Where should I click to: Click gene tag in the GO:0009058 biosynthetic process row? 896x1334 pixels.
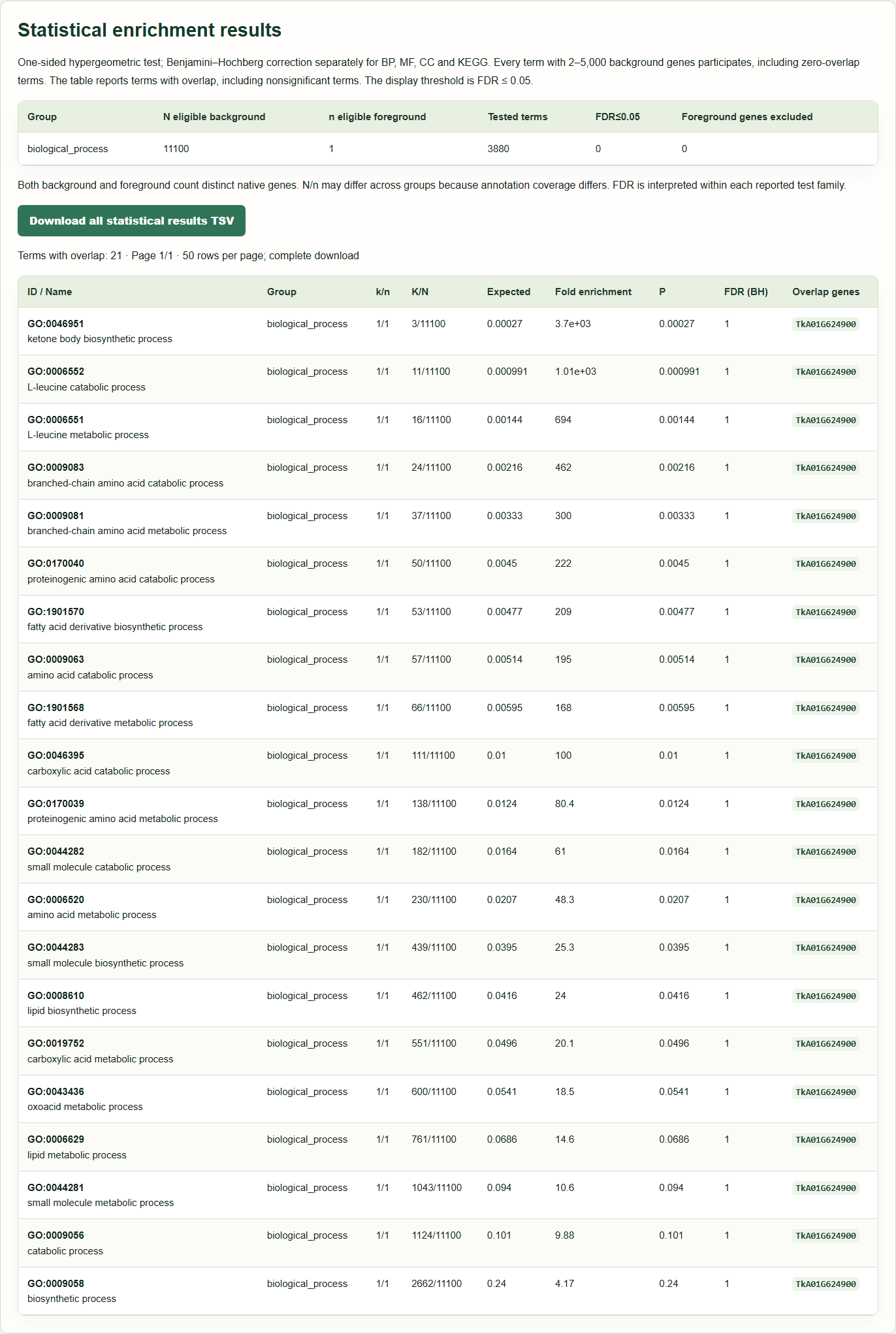825,1284
